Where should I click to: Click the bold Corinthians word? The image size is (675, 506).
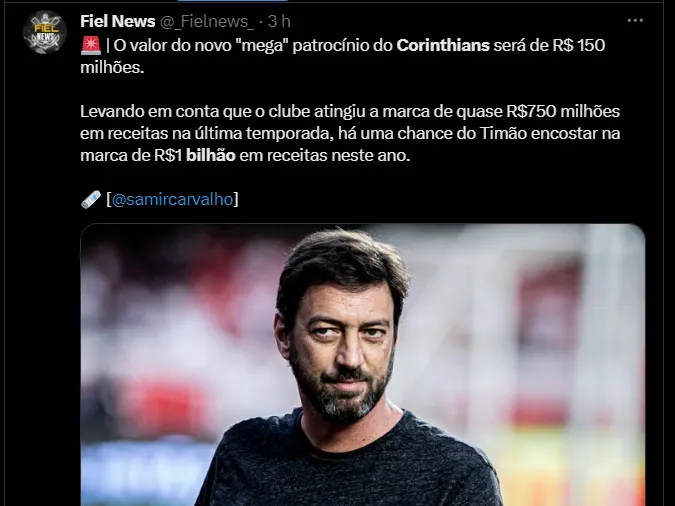pyautogui.click(x=443, y=45)
